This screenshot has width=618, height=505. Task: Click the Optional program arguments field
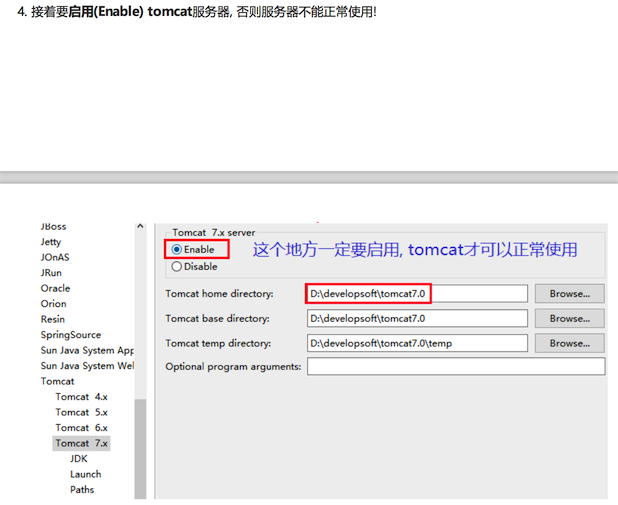[x=456, y=367]
